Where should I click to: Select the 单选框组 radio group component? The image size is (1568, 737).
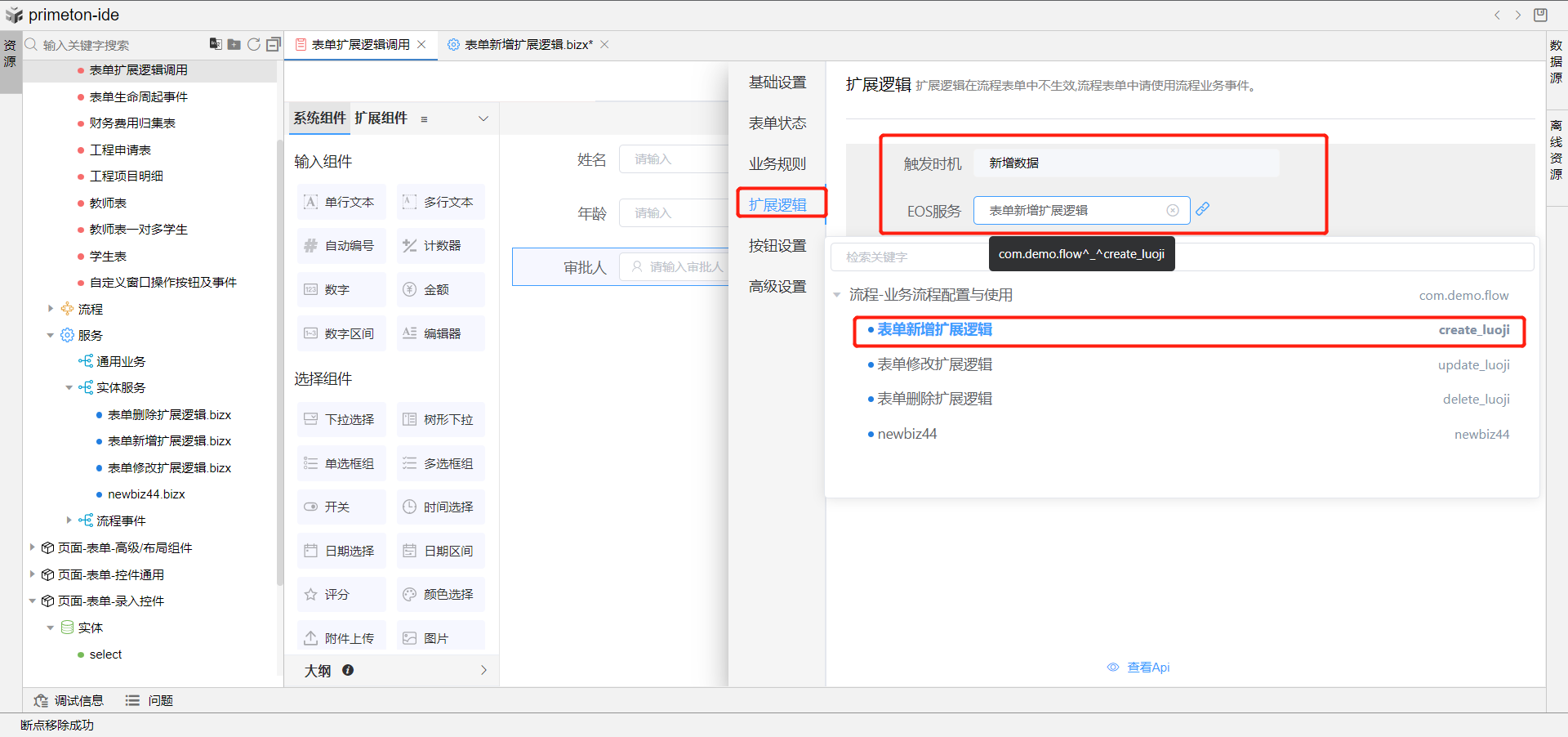tap(341, 463)
